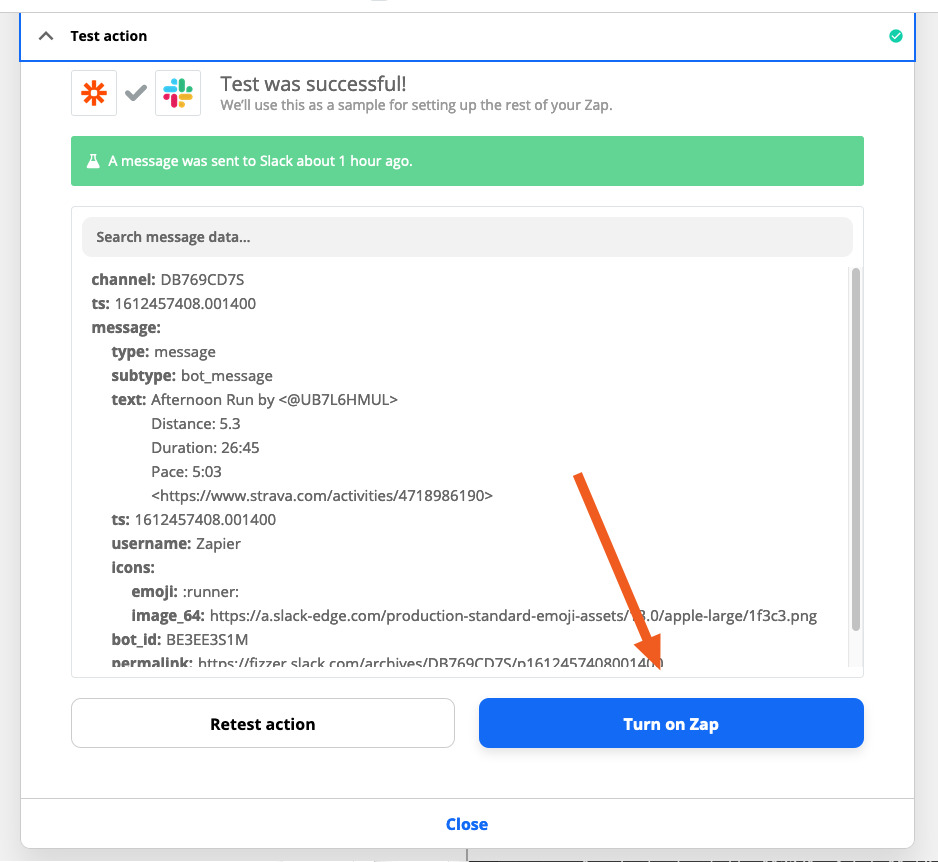Click the username Zapier row
Viewport: 938px width, 862px height.
[176, 543]
